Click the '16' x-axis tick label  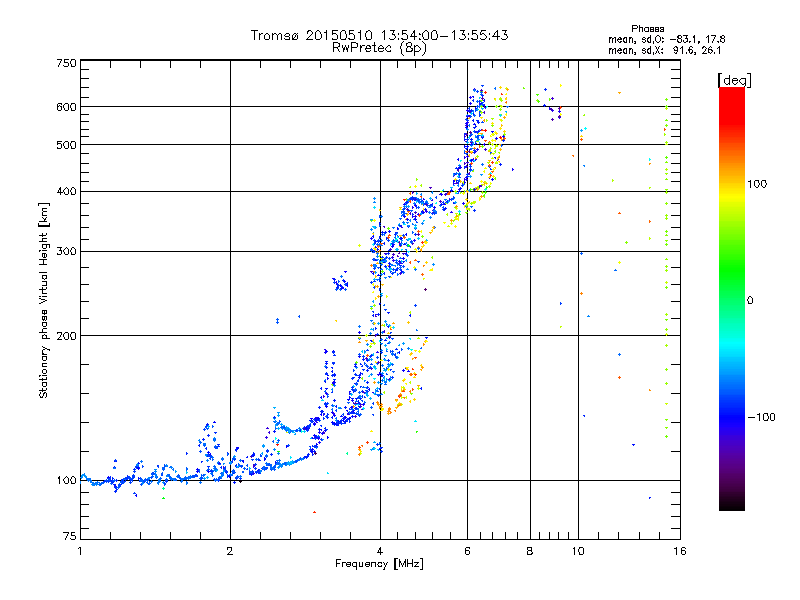click(680, 551)
